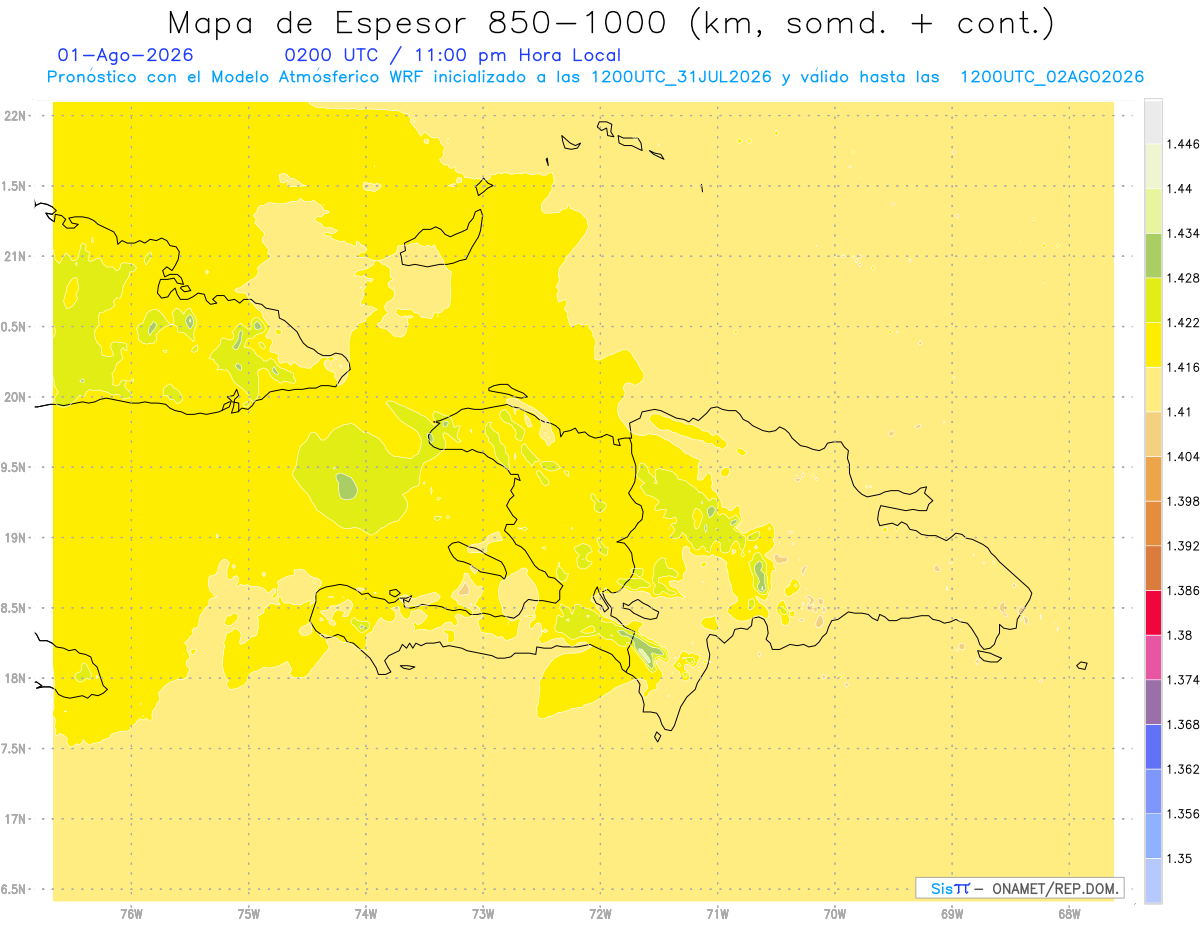Viewport: 1200px width, 927px height.
Task: Click the legend value 1.44
Action: pos(1181,189)
